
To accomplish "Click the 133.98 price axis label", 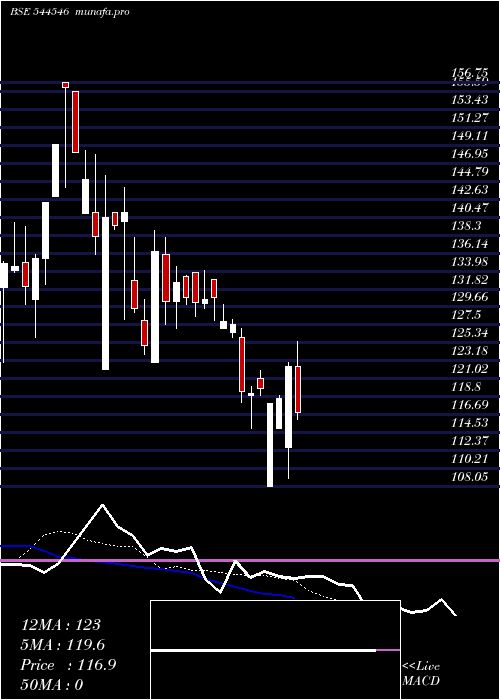I will pos(470,261).
